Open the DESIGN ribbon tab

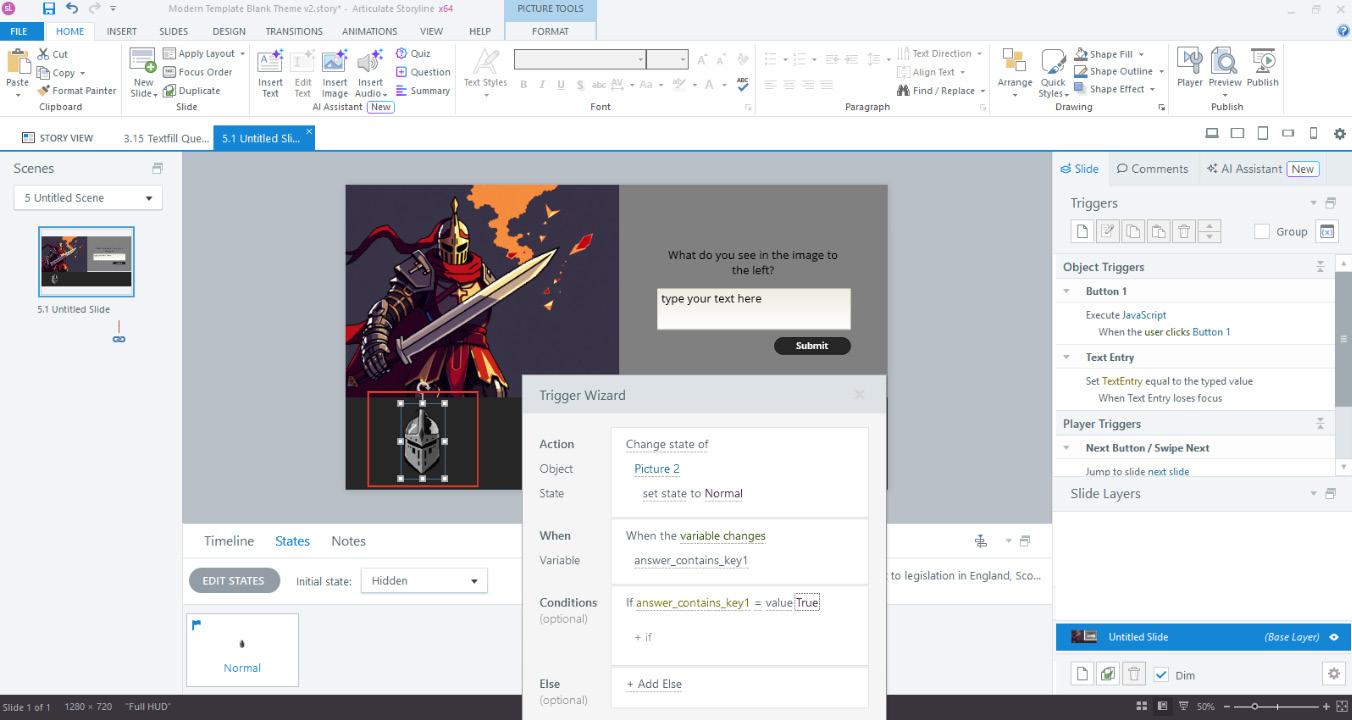point(229,31)
